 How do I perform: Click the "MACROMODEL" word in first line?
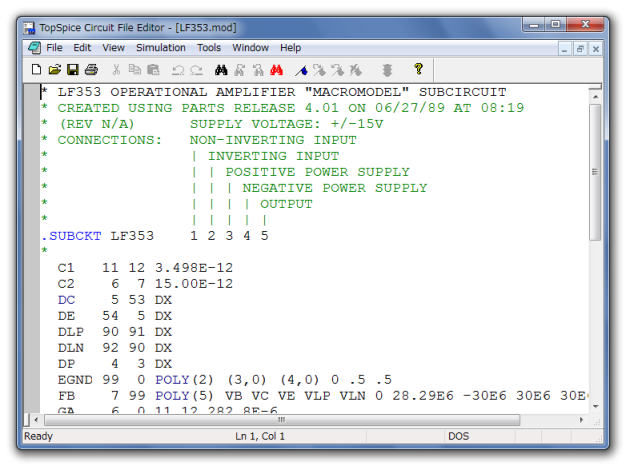[357, 92]
